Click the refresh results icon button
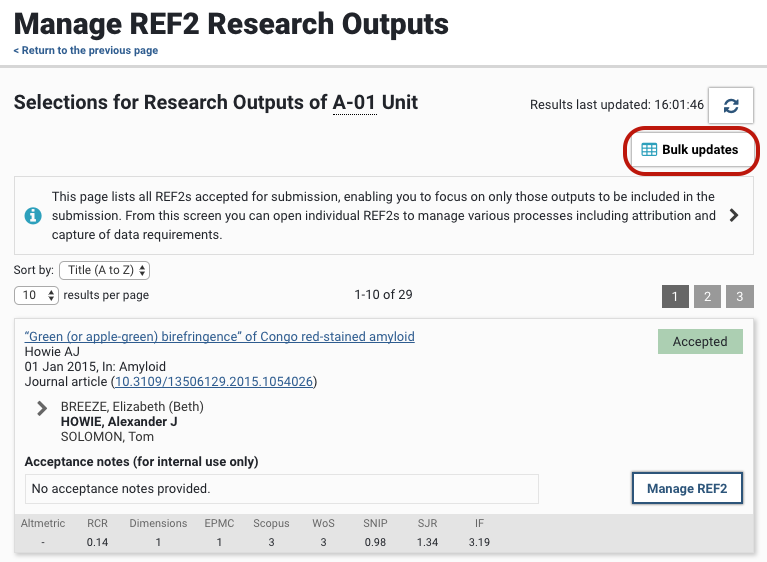 click(731, 106)
